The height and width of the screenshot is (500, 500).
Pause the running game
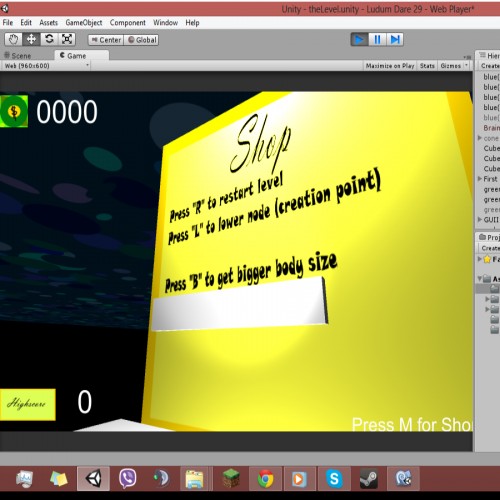[377, 40]
